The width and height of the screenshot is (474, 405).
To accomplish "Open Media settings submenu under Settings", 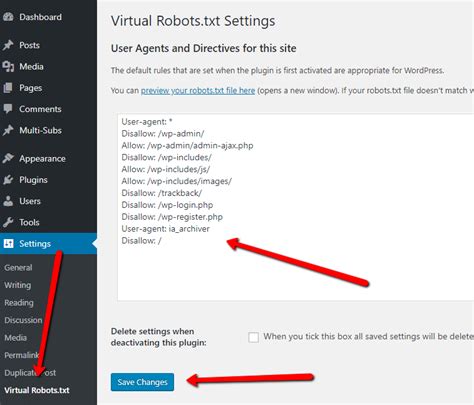I will (x=16, y=338).
